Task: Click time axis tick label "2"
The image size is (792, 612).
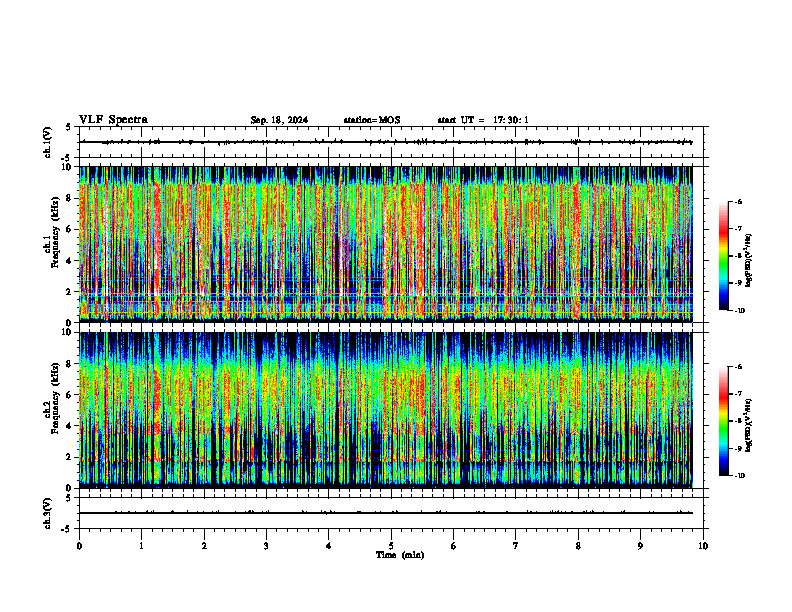Action: [204, 546]
